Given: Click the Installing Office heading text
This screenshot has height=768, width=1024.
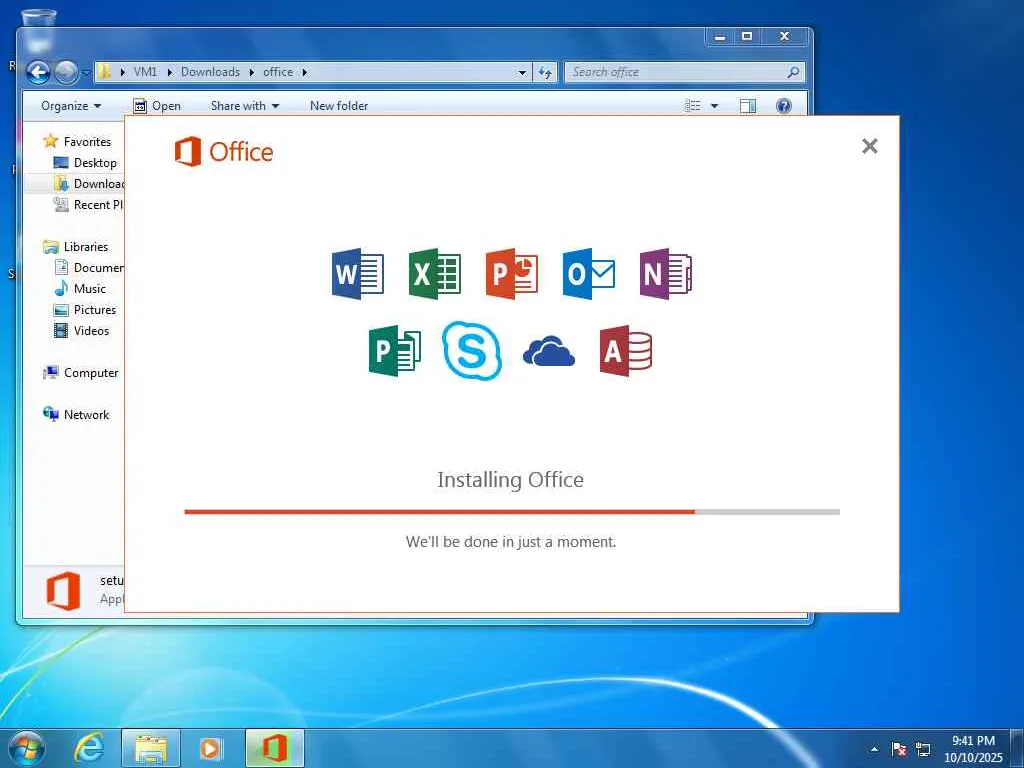Looking at the screenshot, I should pyautogui.click(x=510, y=479).
